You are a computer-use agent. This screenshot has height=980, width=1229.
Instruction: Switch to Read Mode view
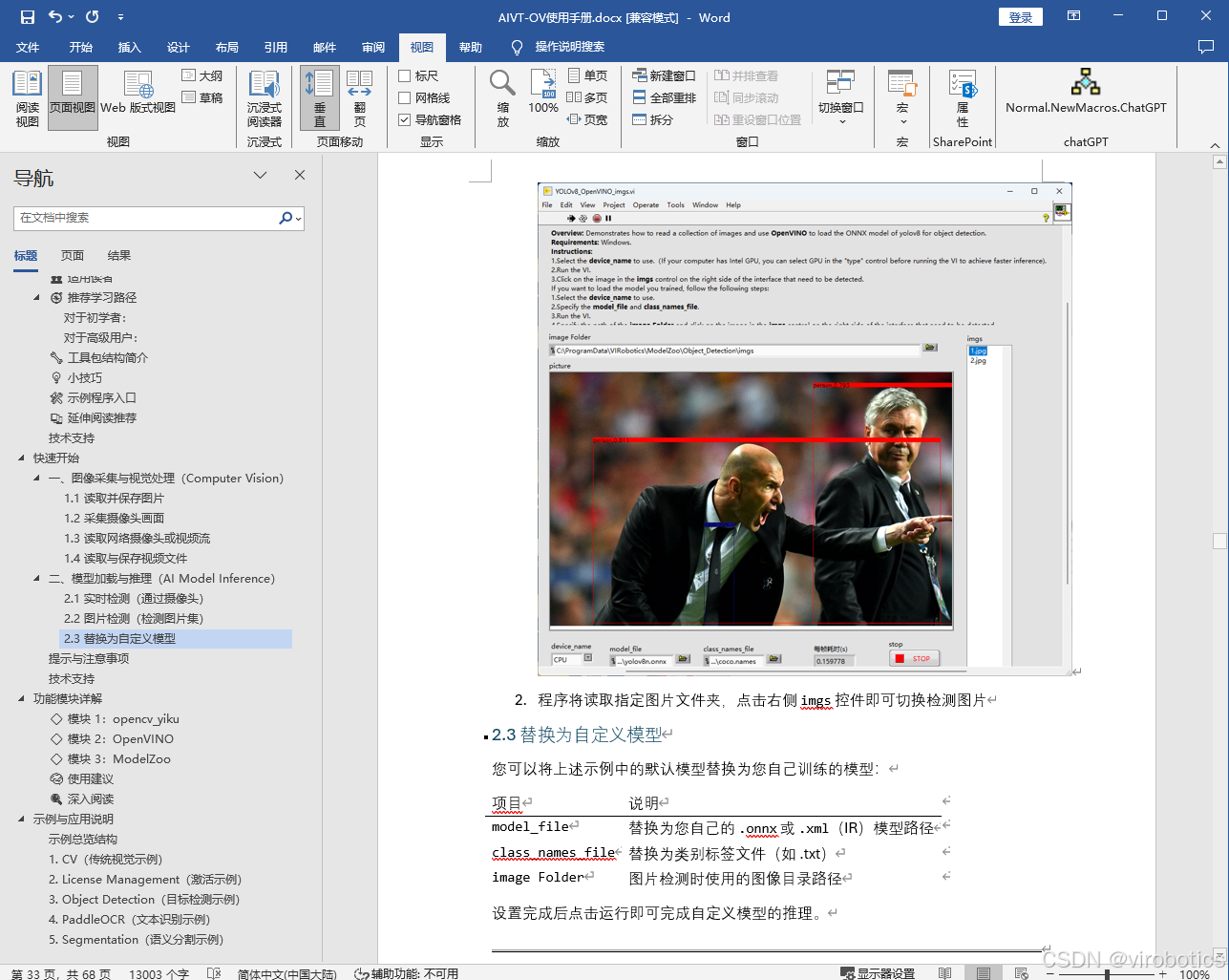[28, 98]
